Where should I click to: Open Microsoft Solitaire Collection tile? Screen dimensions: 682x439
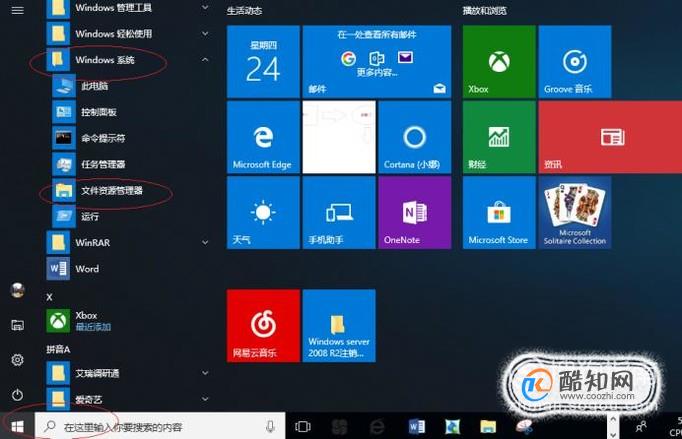pyautogui.click(x=575, y=212)
